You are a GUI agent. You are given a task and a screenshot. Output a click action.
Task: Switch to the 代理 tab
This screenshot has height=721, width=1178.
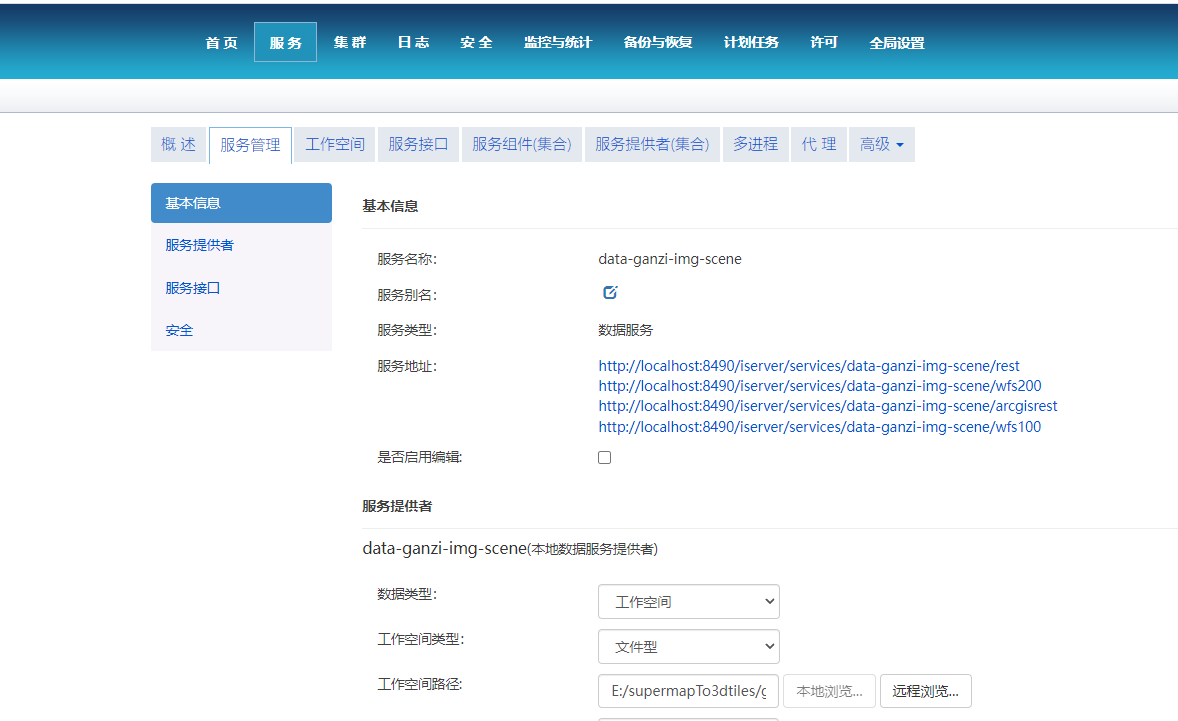point(819,144)
